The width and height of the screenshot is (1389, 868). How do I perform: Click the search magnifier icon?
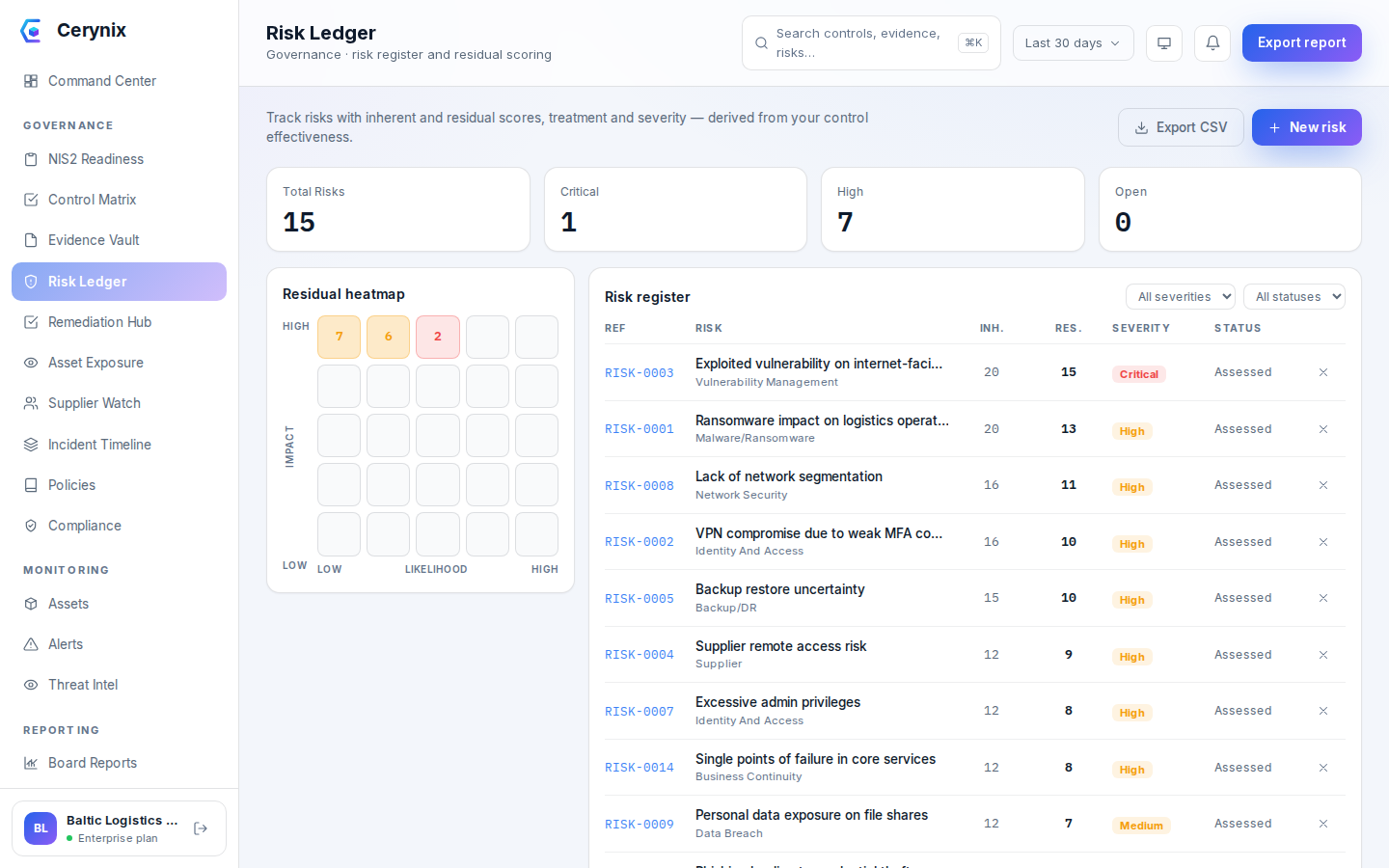pos(761,43)
